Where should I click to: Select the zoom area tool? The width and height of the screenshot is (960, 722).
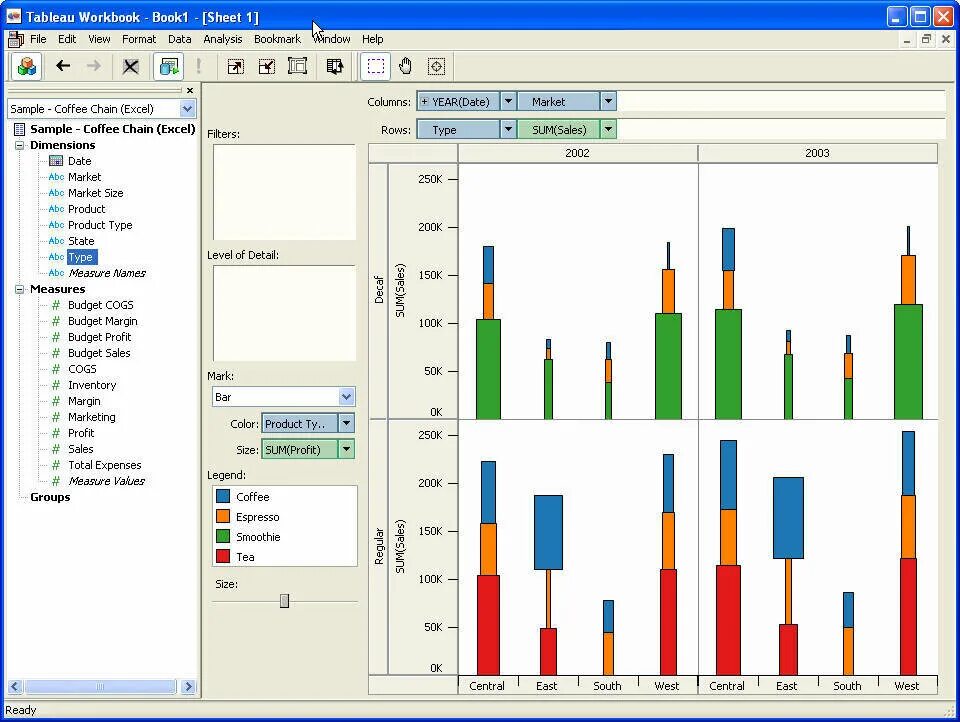(436, 66)
